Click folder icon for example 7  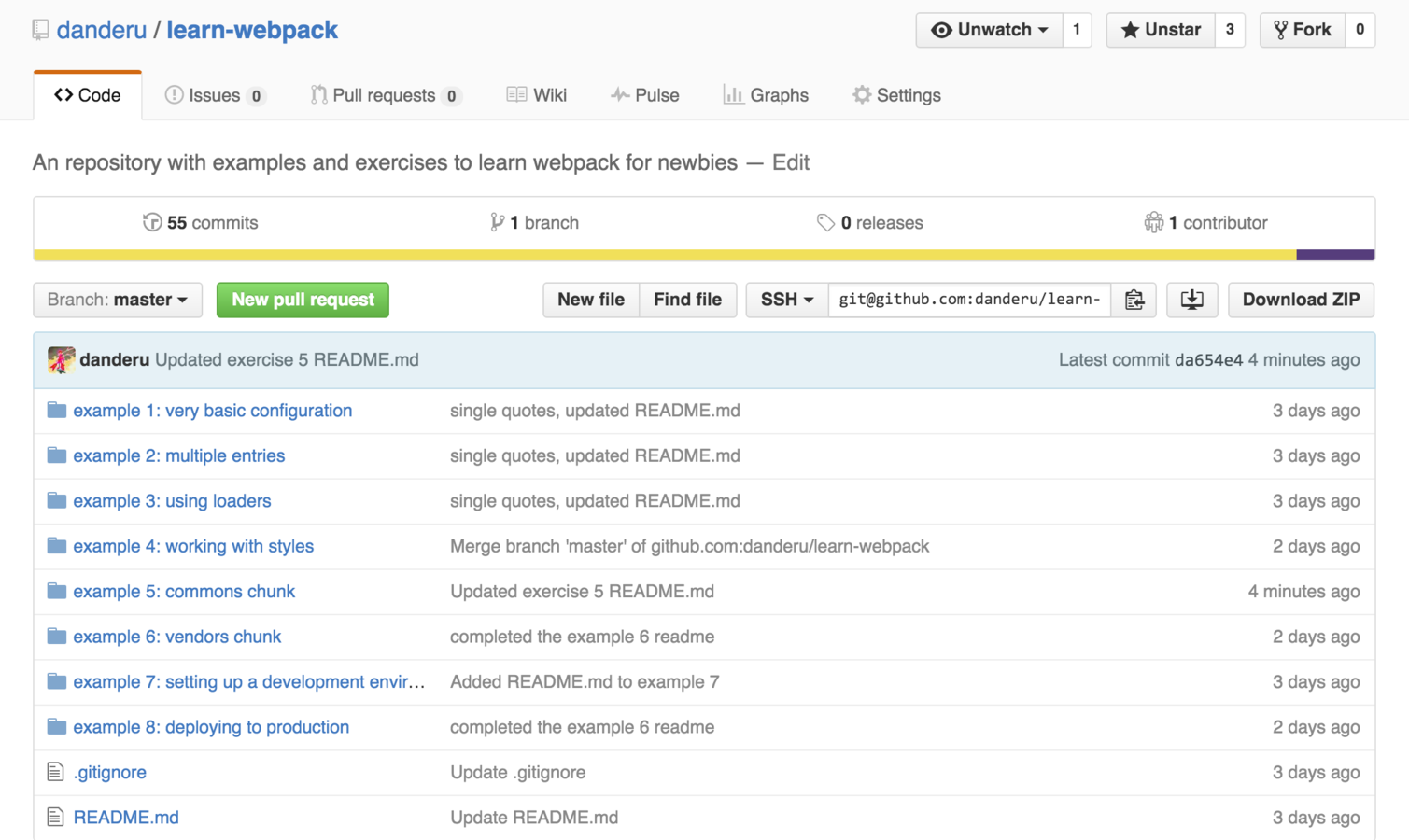(x=57, y=681)
